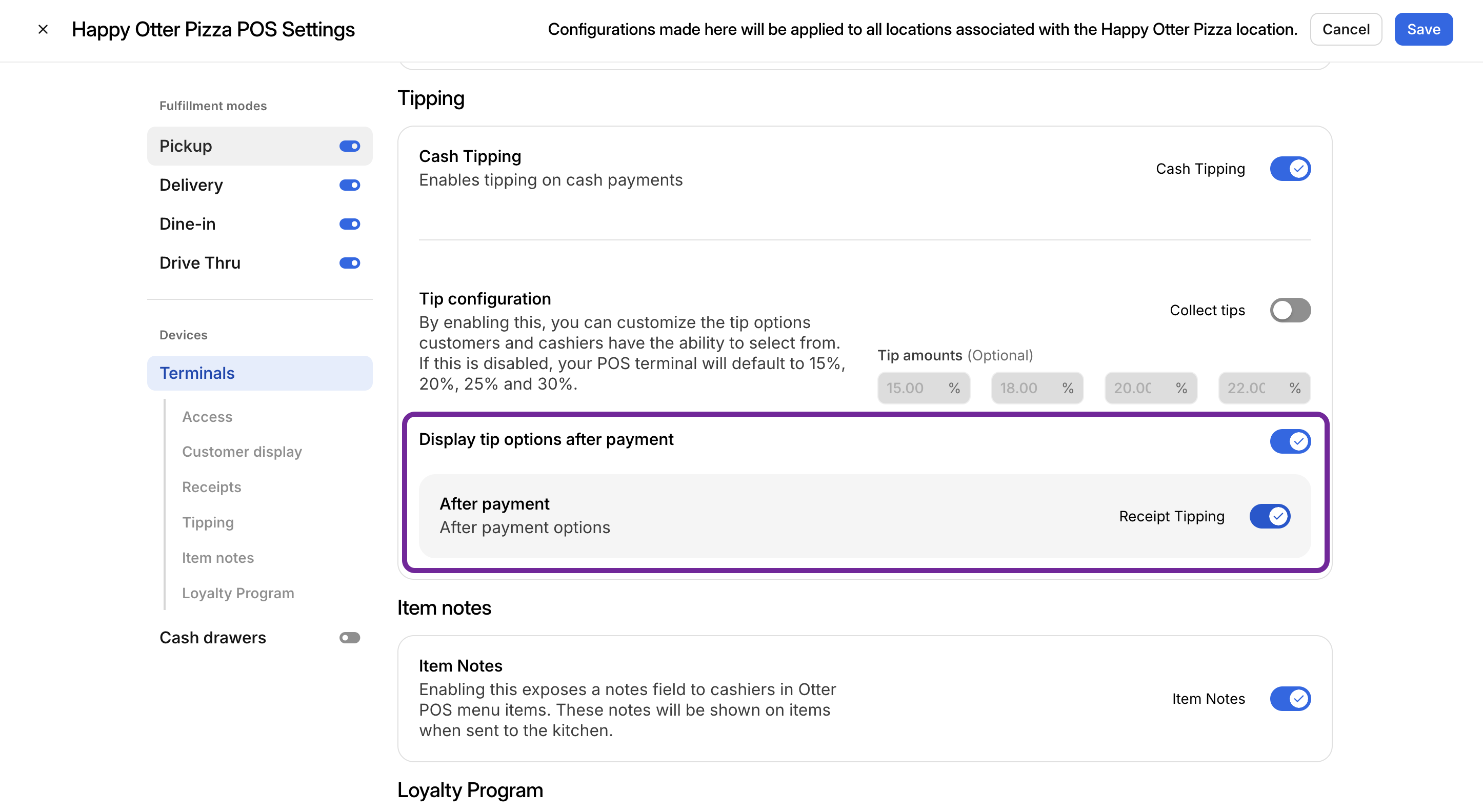The height and width of the screenshot is (812, 1483).
Task: Click the 'Loyalty Program' section heading
Action: pos(470,790)
